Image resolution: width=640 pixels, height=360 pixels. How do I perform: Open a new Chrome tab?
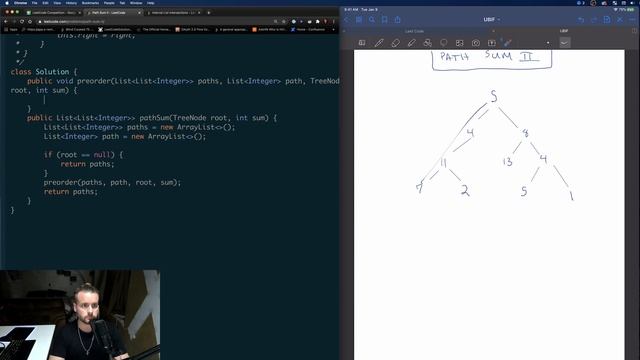209,13
